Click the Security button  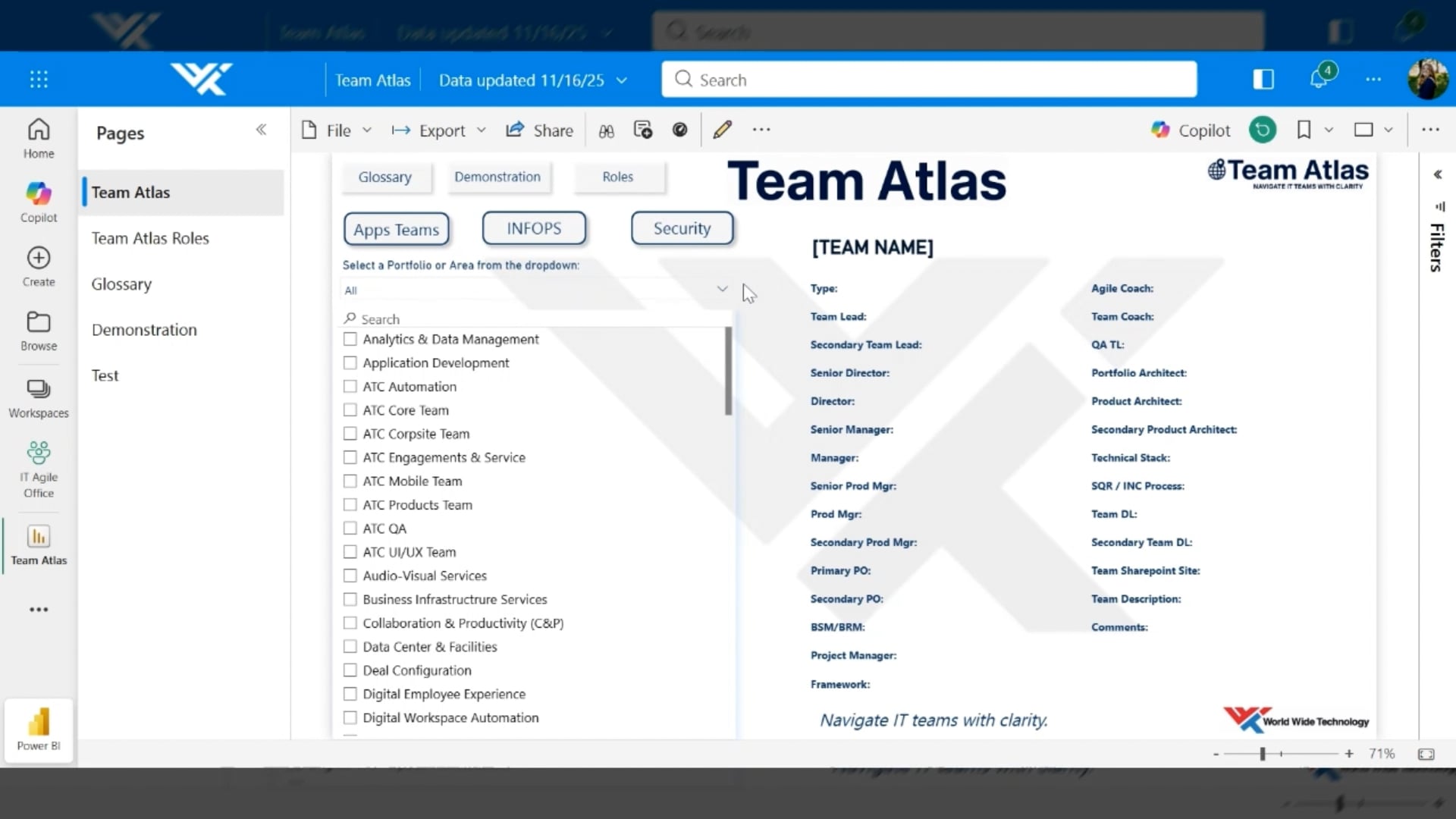point(682,228)
